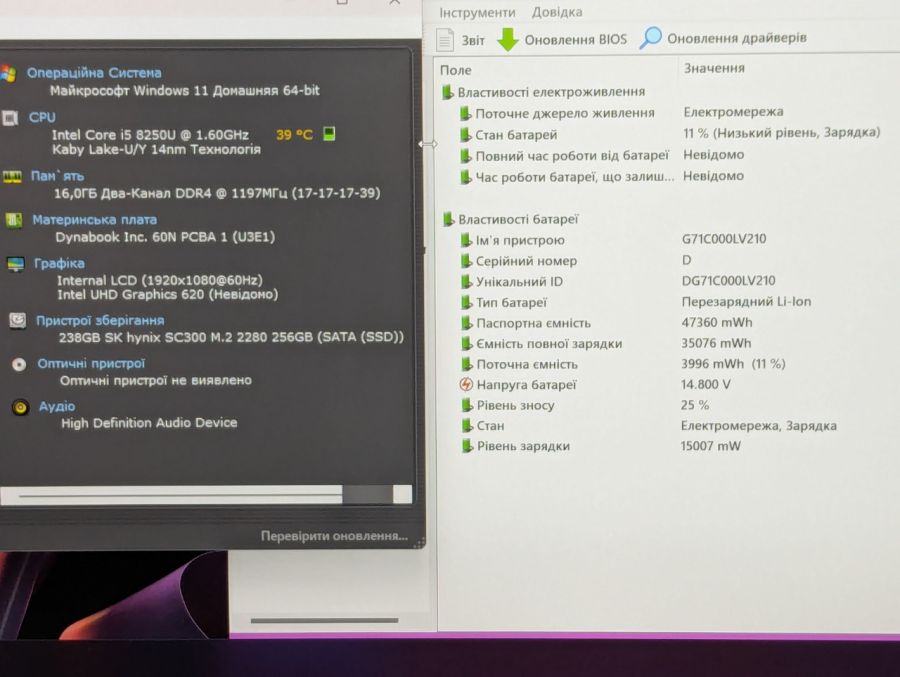The height and width of the screenshot is (677, 900).
Task: Select value 11 % (Низький рівень, Зарядка)
Action: pos(781,133)
